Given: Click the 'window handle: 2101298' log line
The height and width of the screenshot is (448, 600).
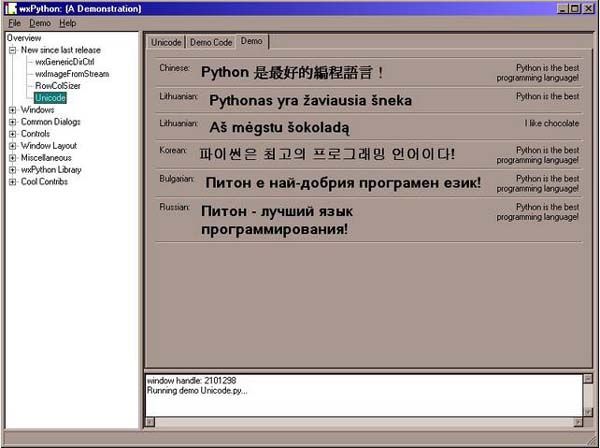Looking at the screenshot, I should tap(191, 381).
